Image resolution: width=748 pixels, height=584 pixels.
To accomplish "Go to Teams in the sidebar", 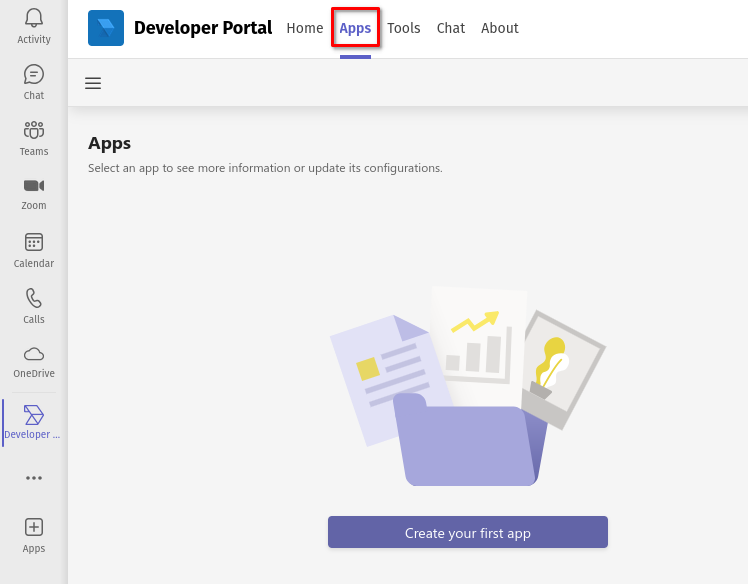I will [34, 131].
